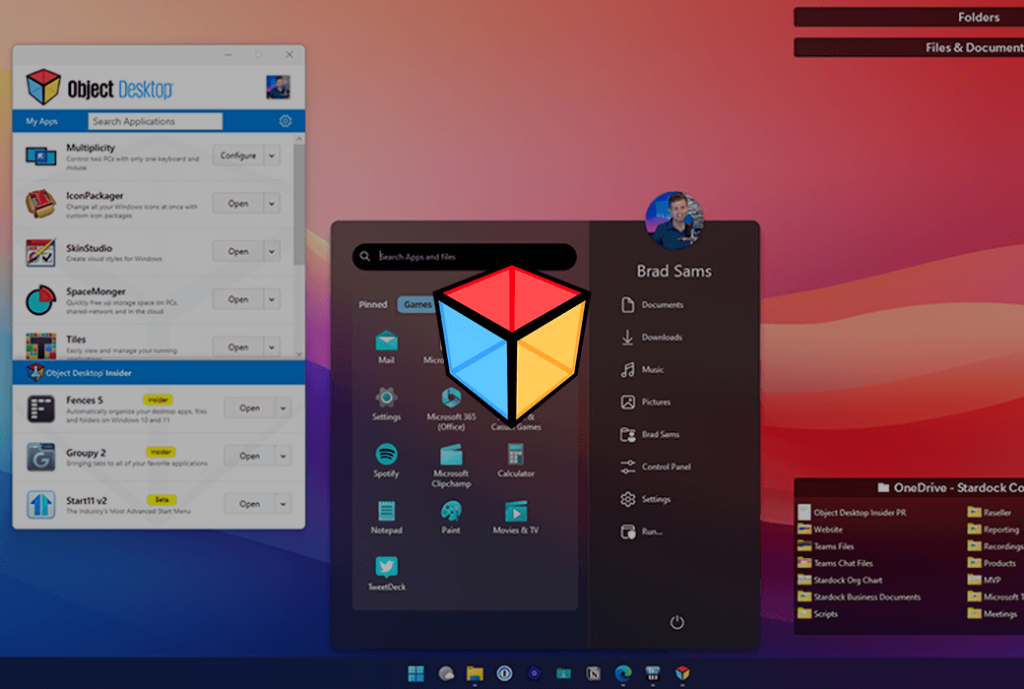Open the Settings app in pinned apps grid
The width and height of the screenshot is (1024, 689).
(x=386, y=404)
